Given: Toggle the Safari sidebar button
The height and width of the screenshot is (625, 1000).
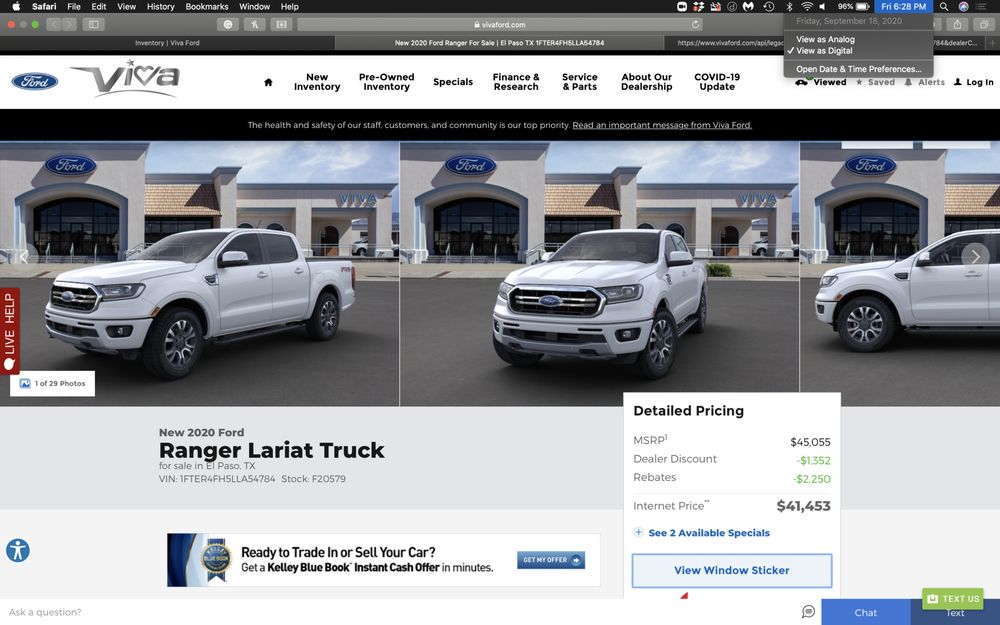Looking at the screenshot, I should (x=94, y=24).
